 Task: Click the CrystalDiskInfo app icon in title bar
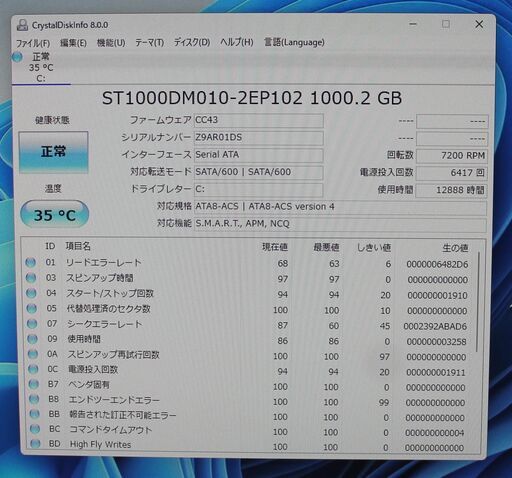click(22, 25)
